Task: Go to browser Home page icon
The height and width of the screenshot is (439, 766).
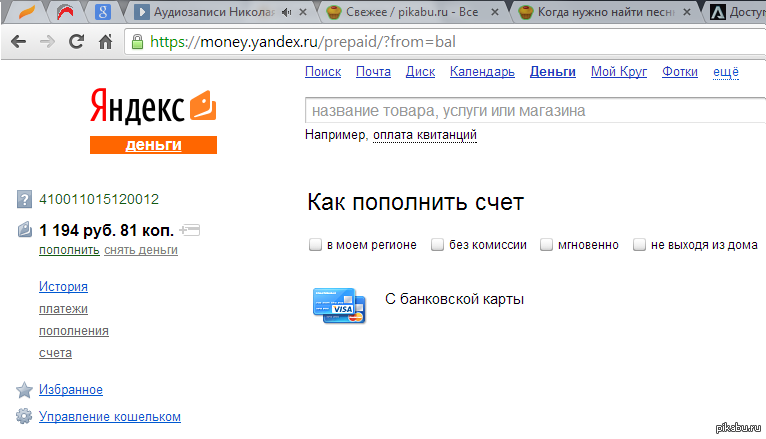Action: 106,42
